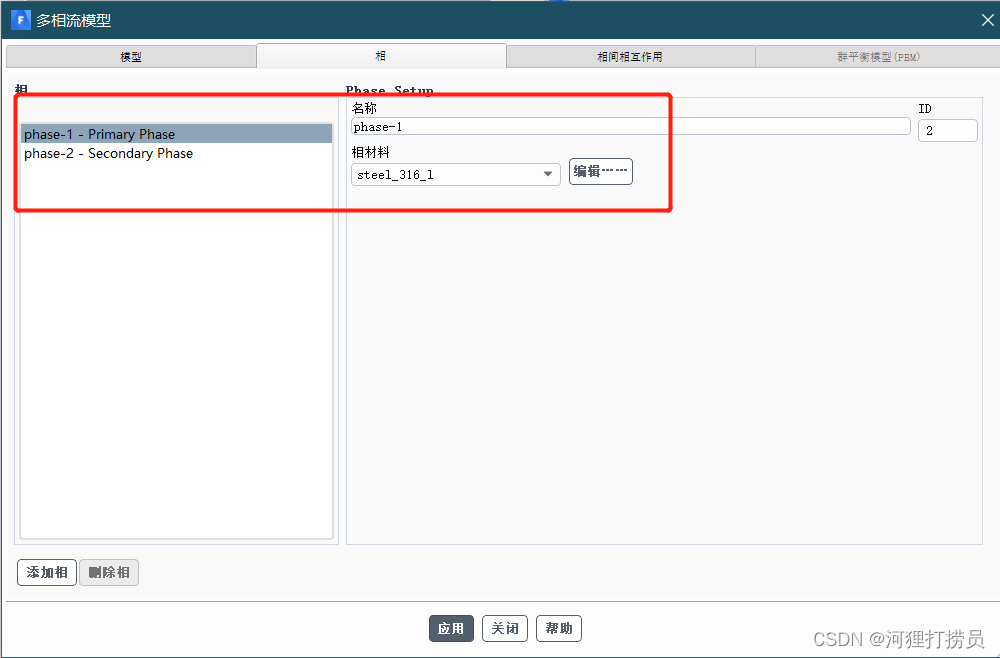Viewport: 1000px width, 658px height.
Task: Click the 群平衡模型(PBM) tab
Action: (877, 57)
